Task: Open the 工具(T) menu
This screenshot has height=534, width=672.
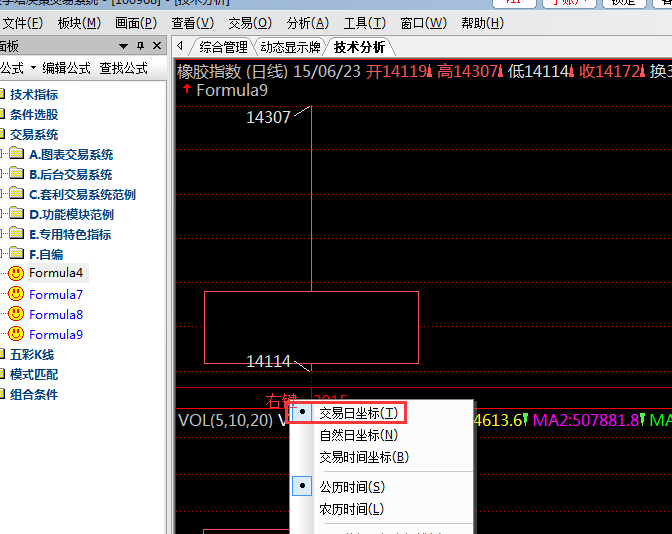Action: coord(364,23)
